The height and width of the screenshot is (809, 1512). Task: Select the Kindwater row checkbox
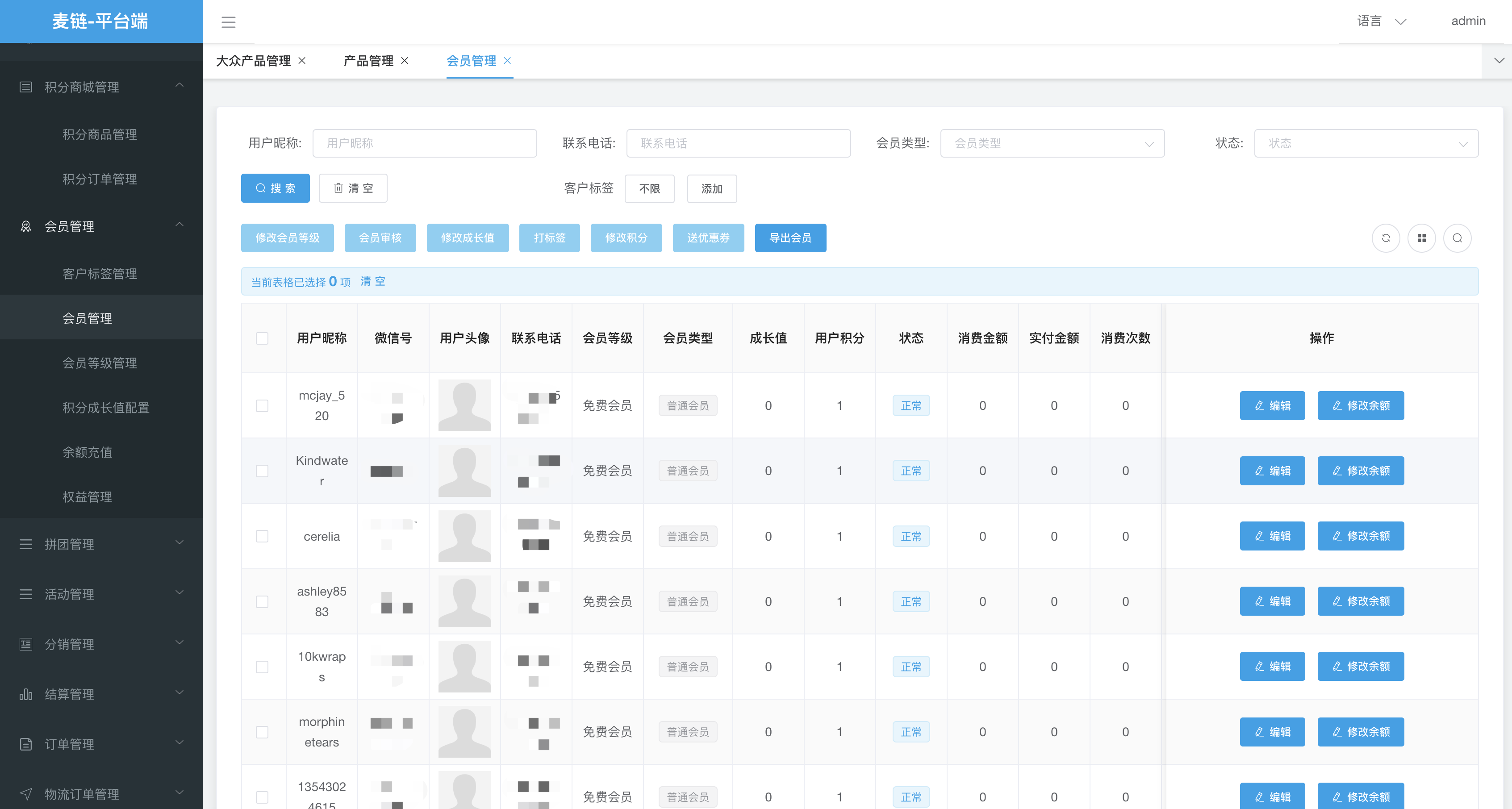263,471
